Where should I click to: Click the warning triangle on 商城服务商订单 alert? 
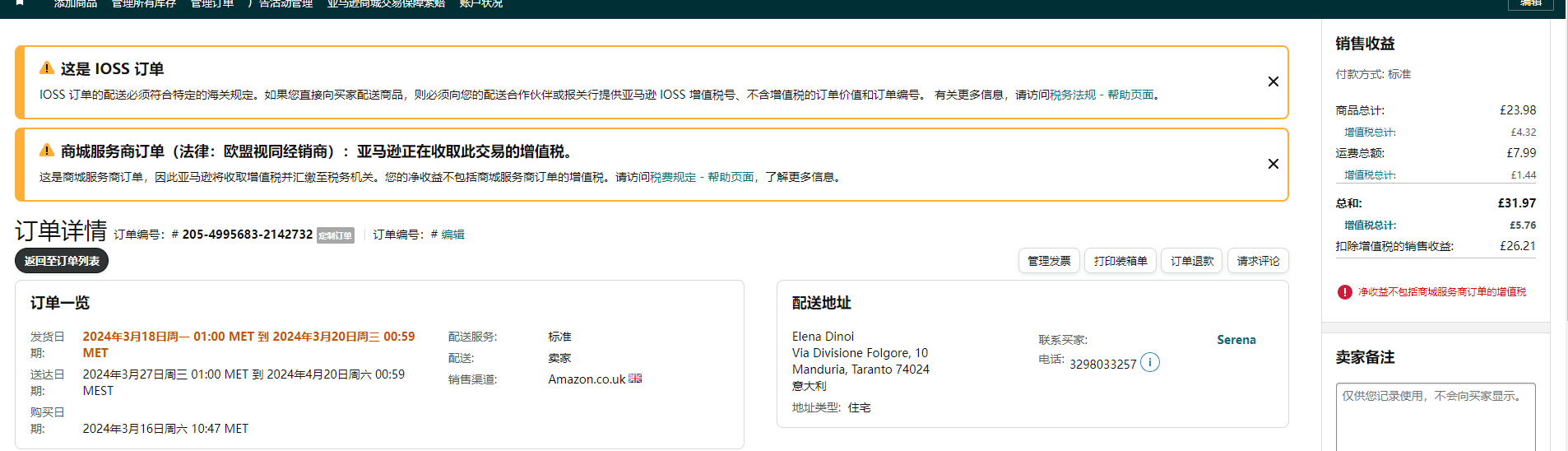point(47,151)
